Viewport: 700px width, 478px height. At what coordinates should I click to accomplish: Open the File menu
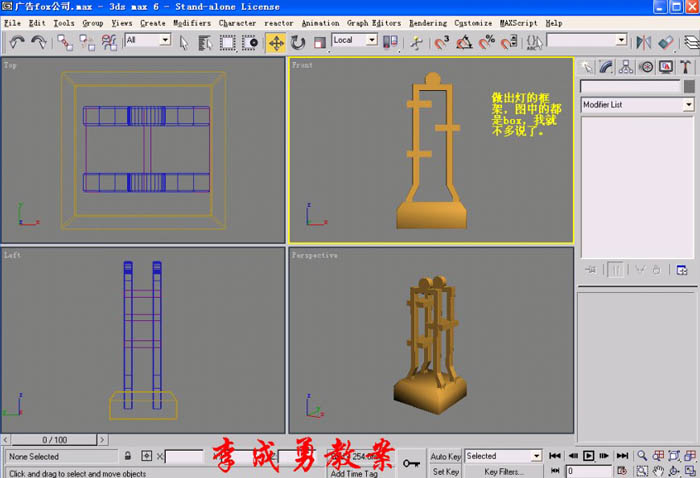point(12,23)
